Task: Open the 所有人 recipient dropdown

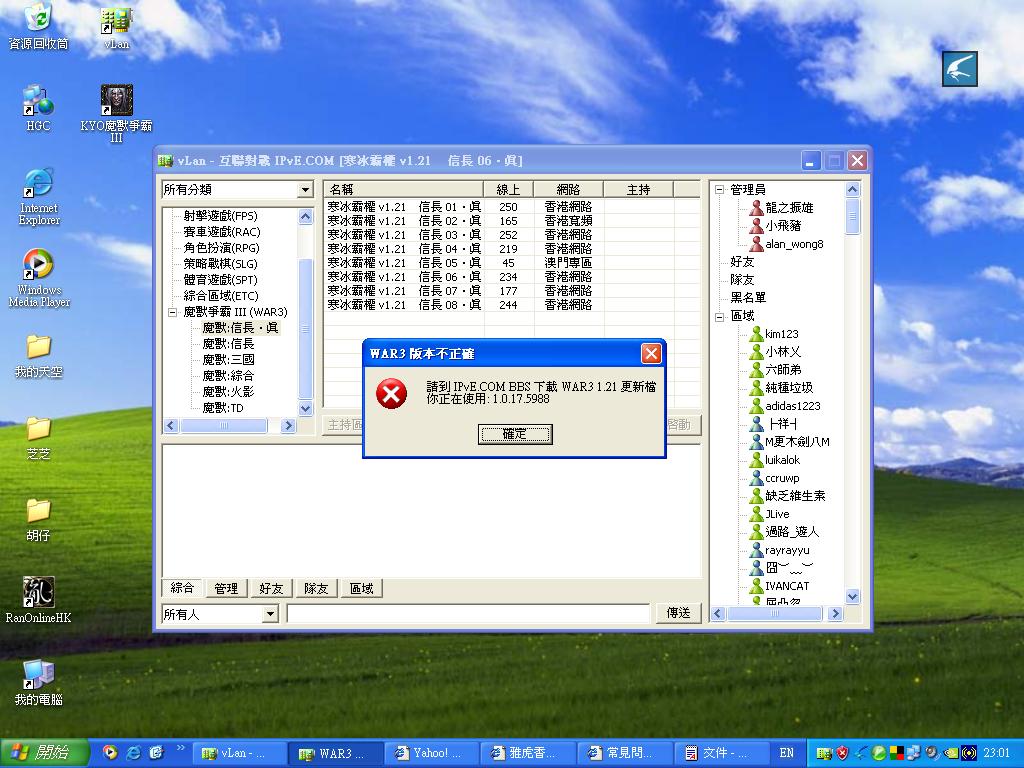Action: coord(269,614)
